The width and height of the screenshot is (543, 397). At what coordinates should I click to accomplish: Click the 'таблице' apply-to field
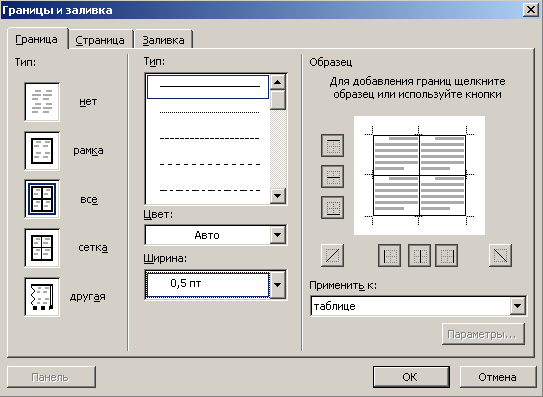pyautogui.click(x=411, y=306)
